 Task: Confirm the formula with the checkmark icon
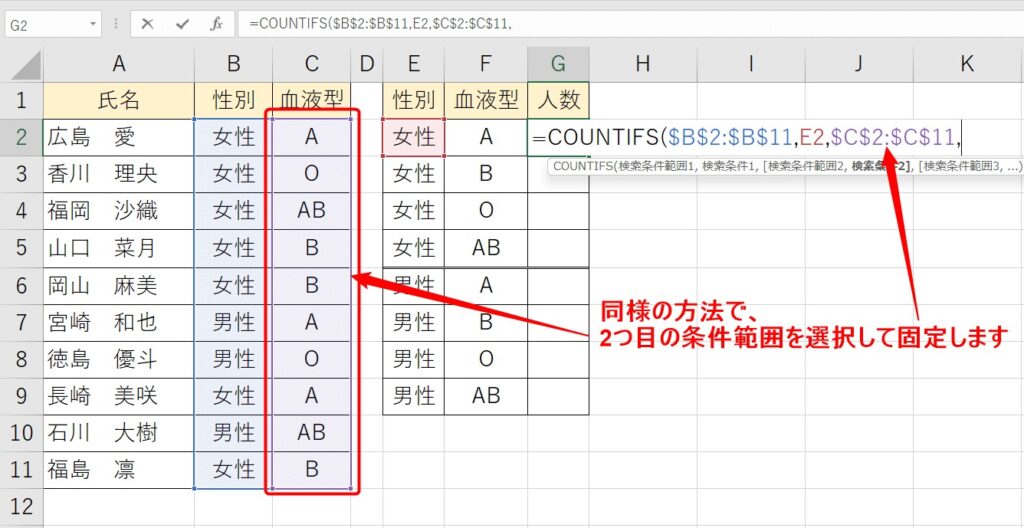182,23
